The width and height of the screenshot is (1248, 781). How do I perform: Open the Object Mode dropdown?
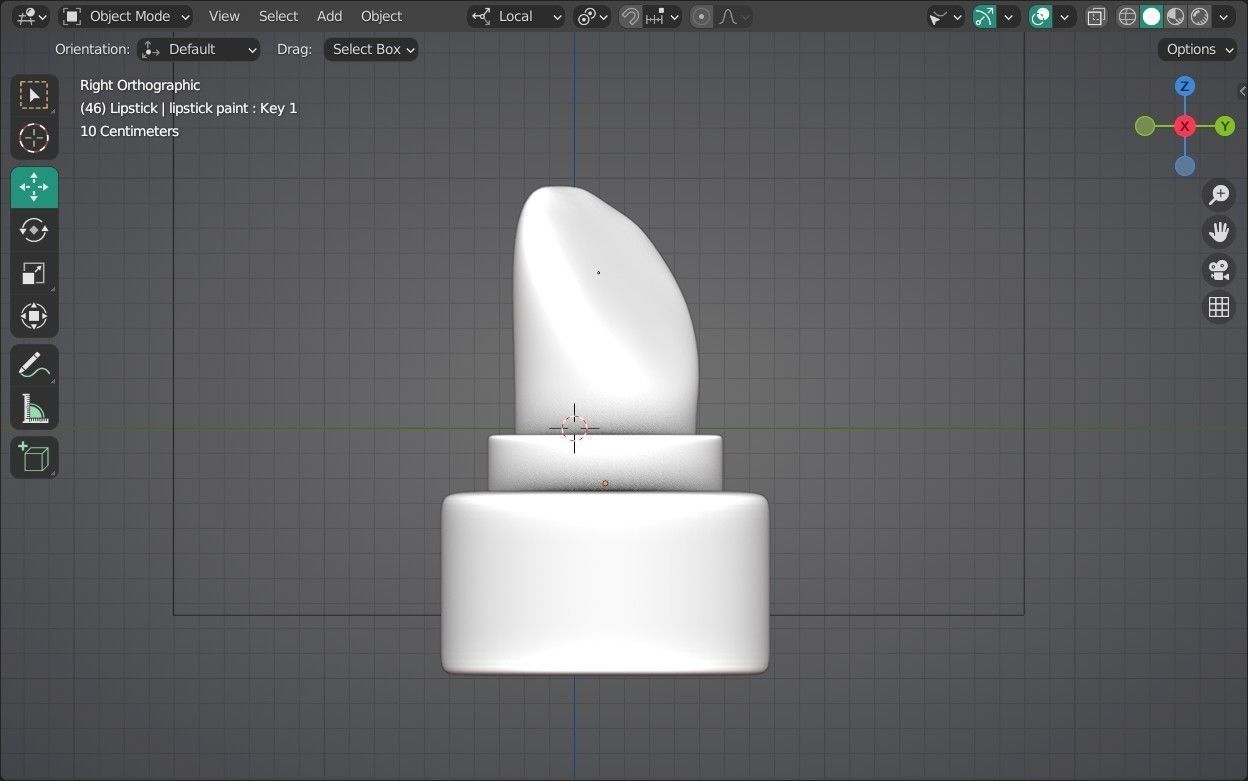pyautogui.click(x=126, y=16)
